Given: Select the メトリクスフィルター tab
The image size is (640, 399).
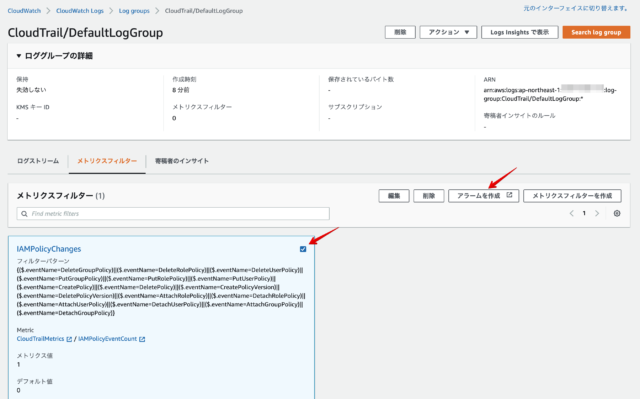Looking at the screenshot, I should coord(107,161).
